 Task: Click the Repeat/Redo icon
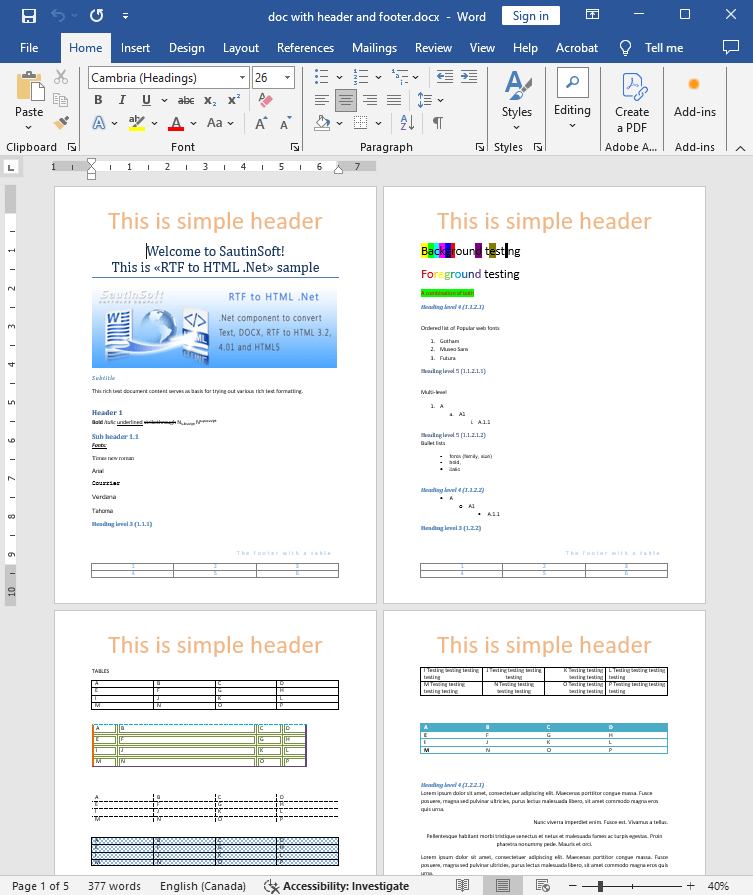coord(96,16)
